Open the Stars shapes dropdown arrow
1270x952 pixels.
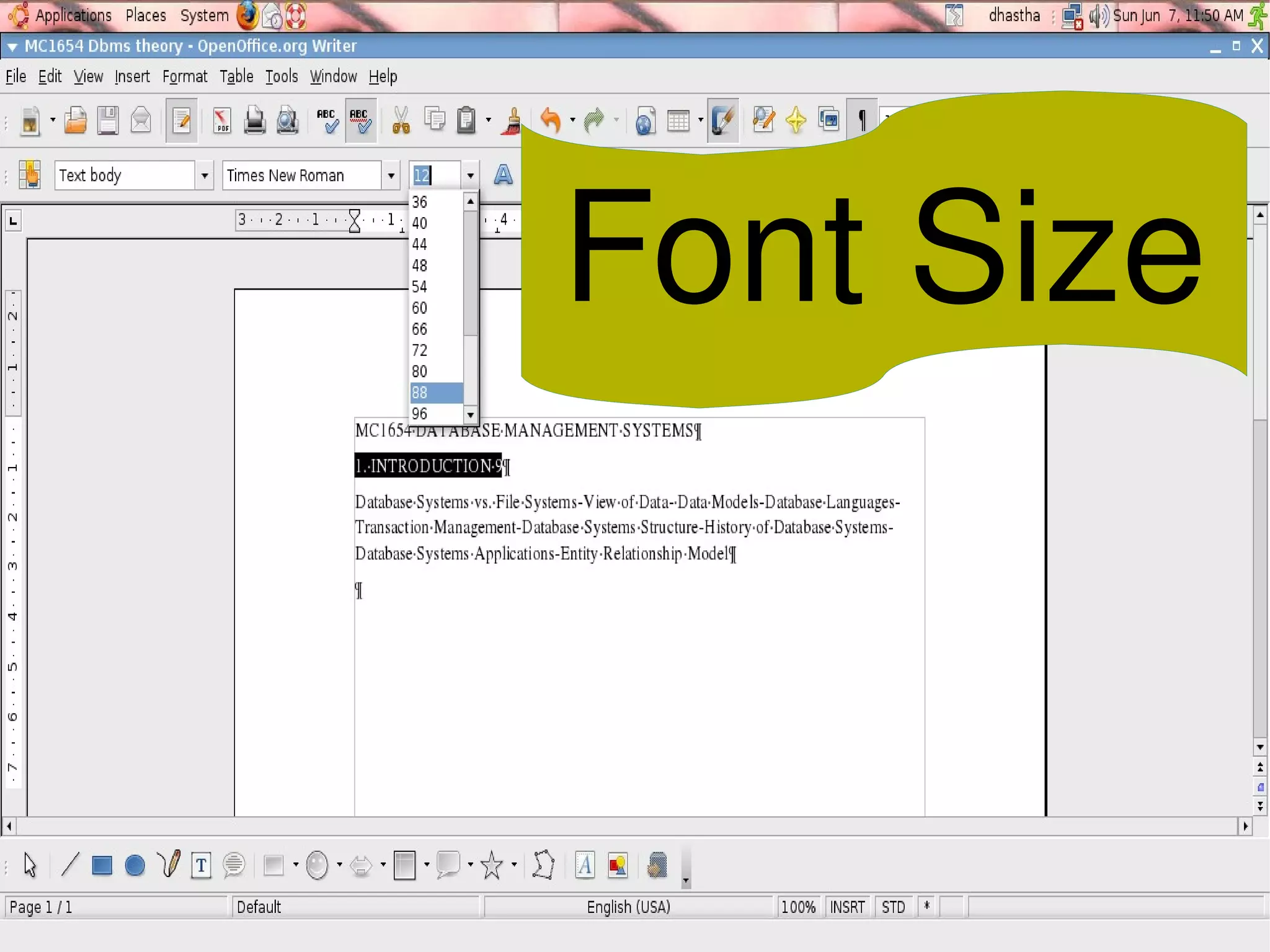pyautogui.click(x=514, y=865)
